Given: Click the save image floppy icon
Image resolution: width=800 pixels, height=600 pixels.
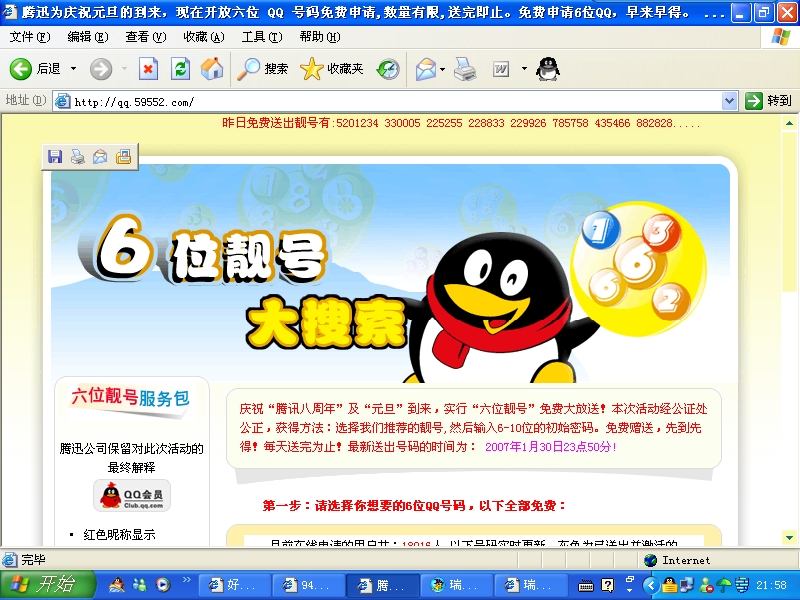Looking at the screenshot, I should 55,157.
